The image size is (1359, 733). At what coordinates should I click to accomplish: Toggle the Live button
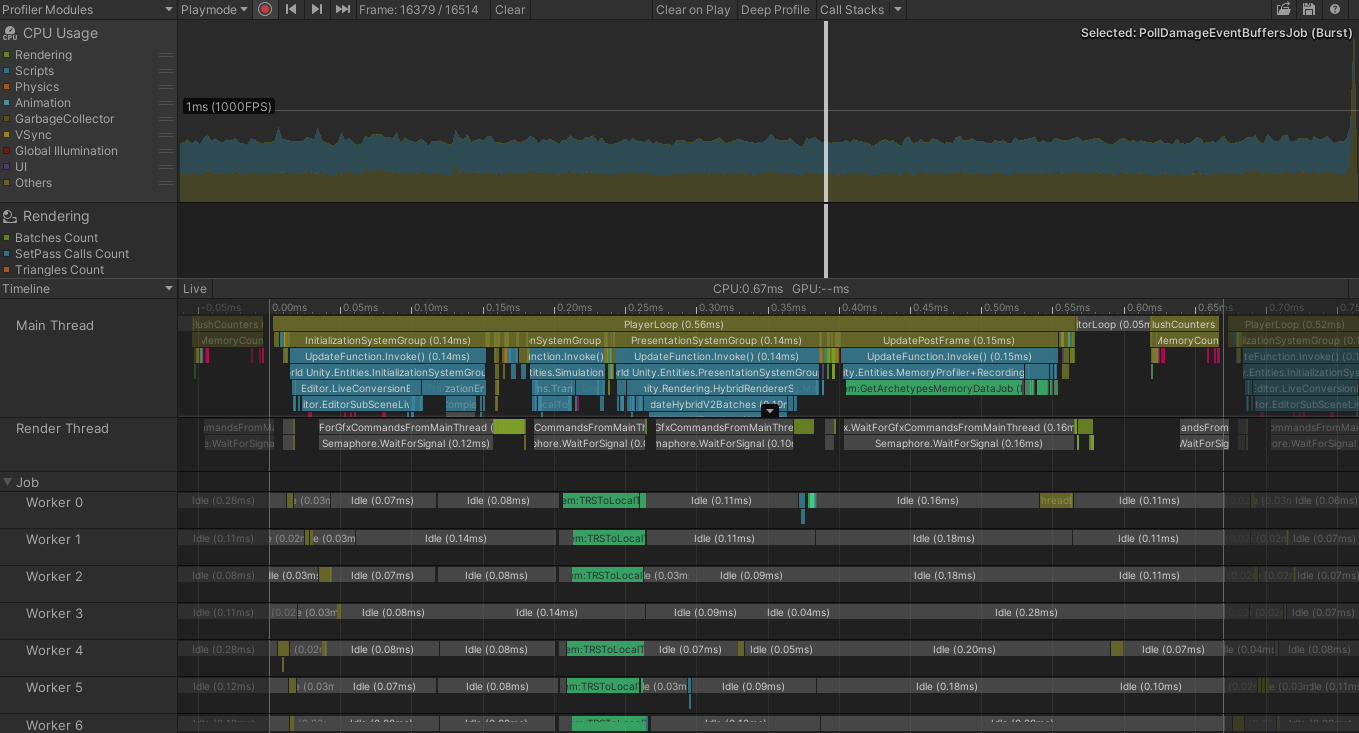(195, 289)
